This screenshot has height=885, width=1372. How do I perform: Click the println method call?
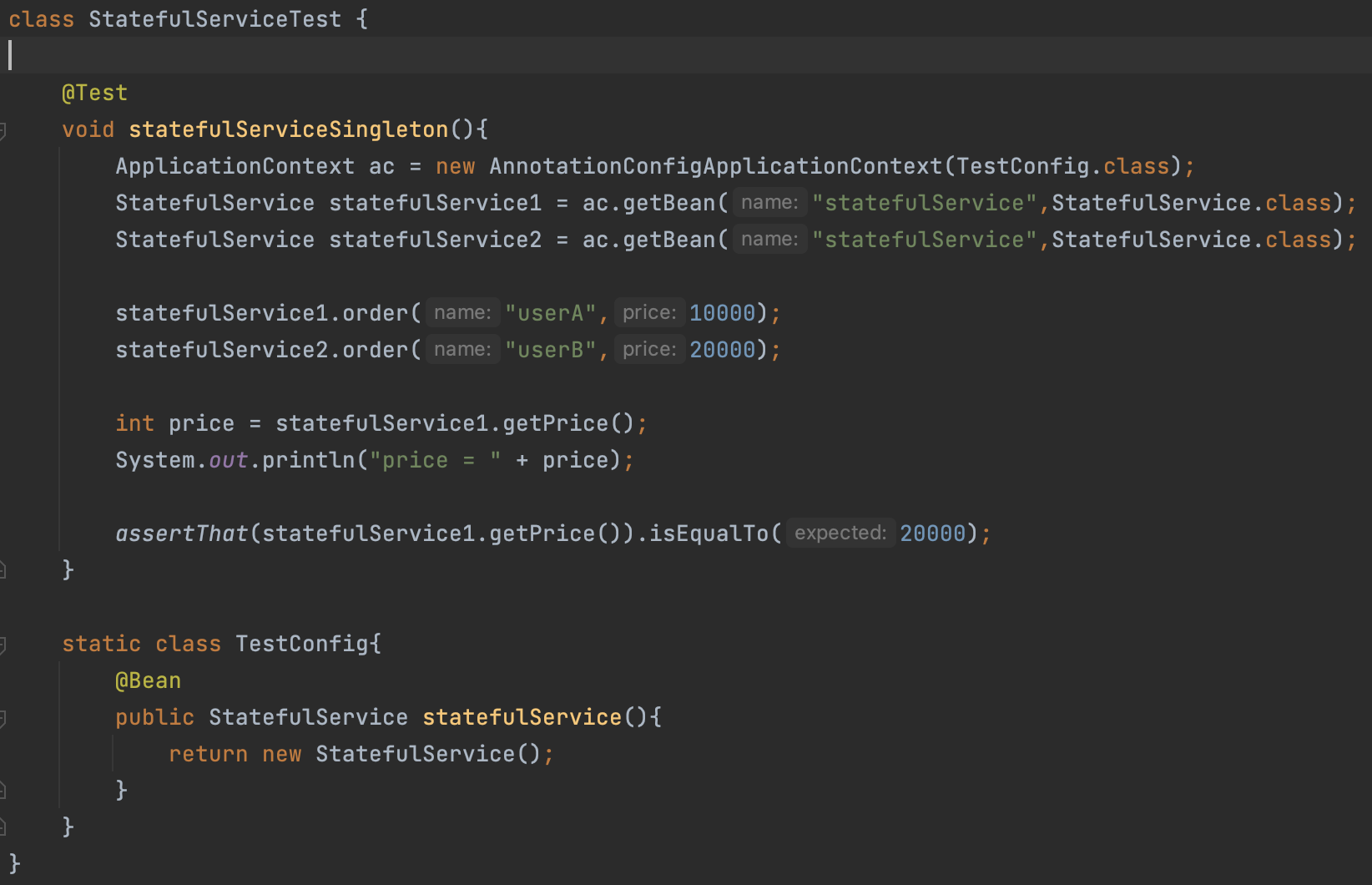308,460
